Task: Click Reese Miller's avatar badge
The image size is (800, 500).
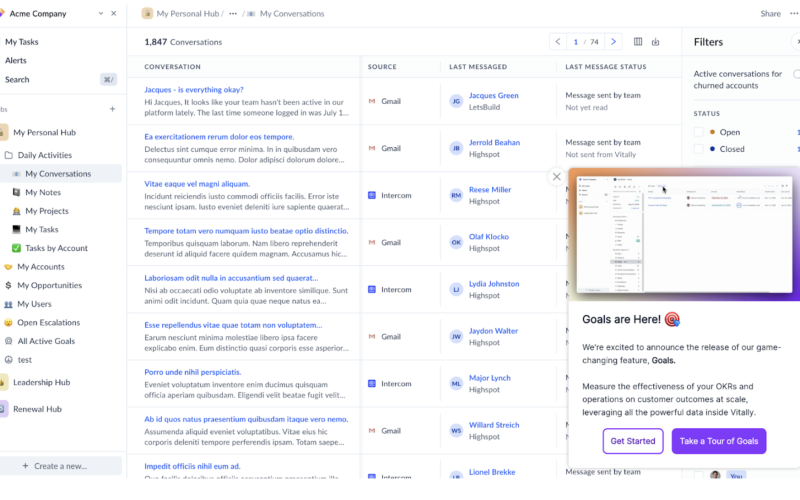Action: tap(456, 195)
